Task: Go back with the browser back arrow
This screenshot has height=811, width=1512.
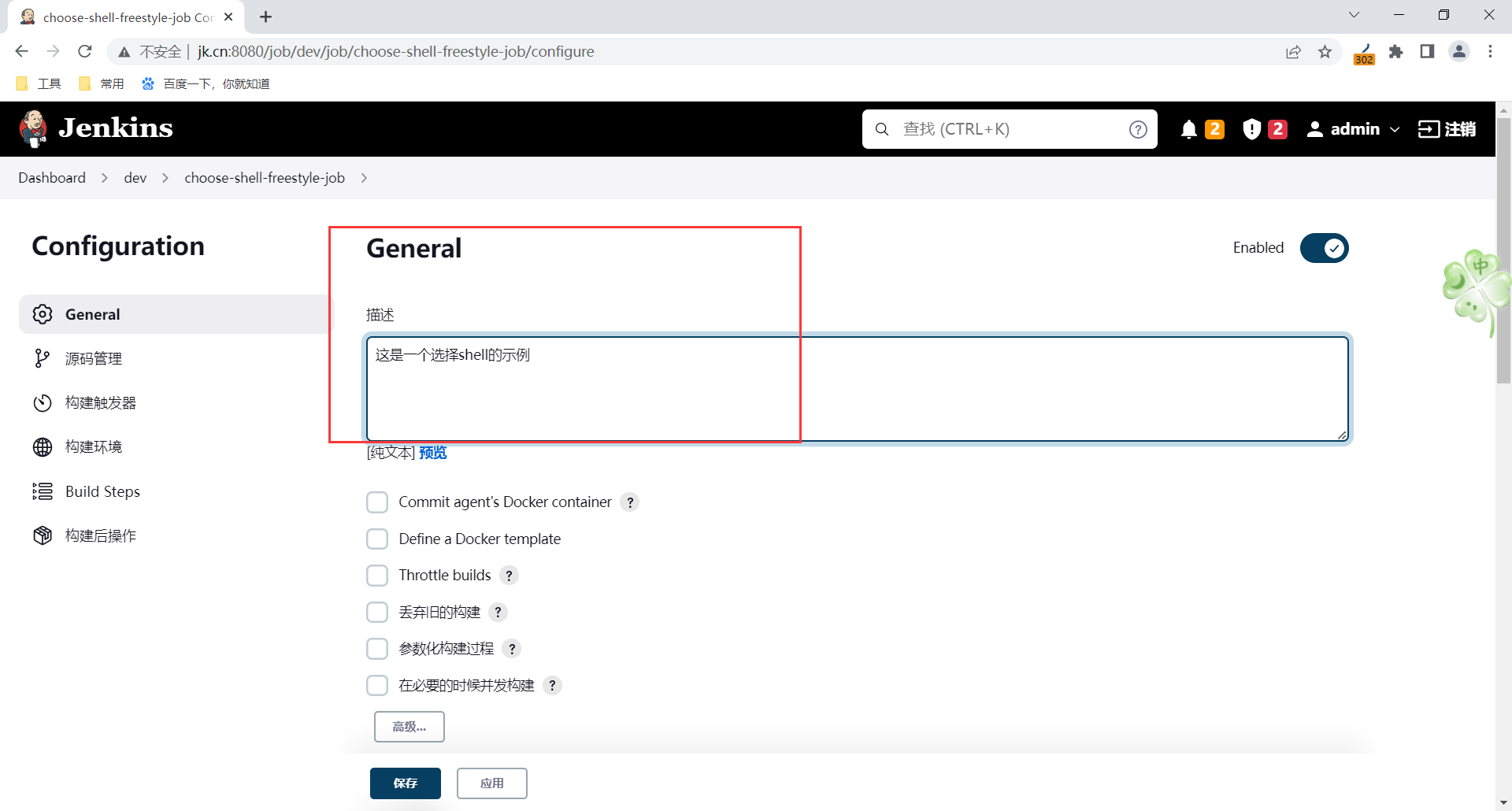Action: (x=21, y=51)
